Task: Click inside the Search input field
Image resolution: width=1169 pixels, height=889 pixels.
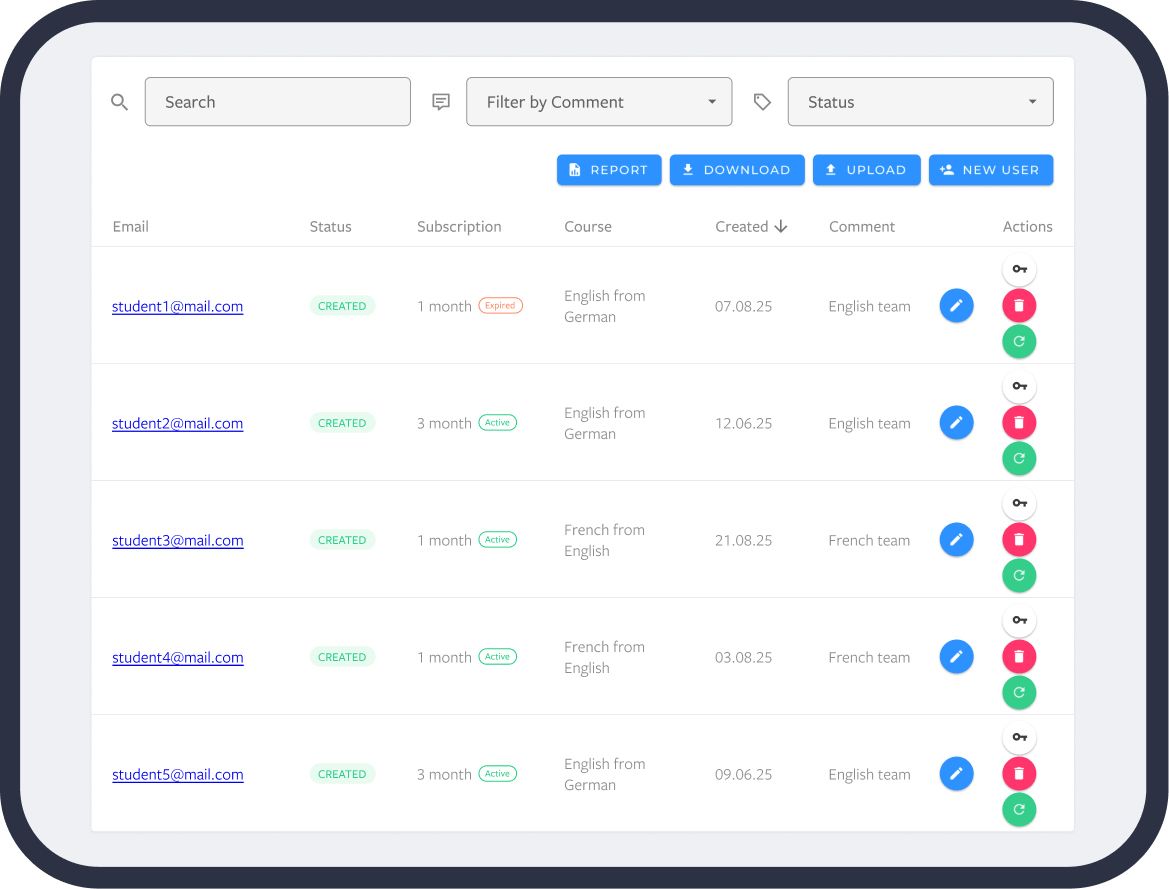Action: tap(277, 101)
